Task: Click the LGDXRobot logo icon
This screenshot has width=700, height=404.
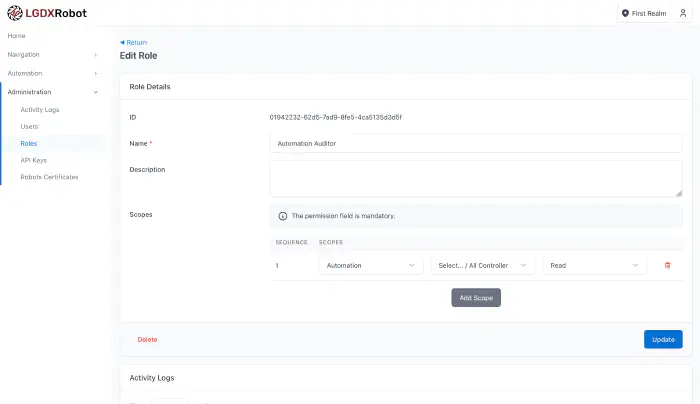Action: click(16, 13)
